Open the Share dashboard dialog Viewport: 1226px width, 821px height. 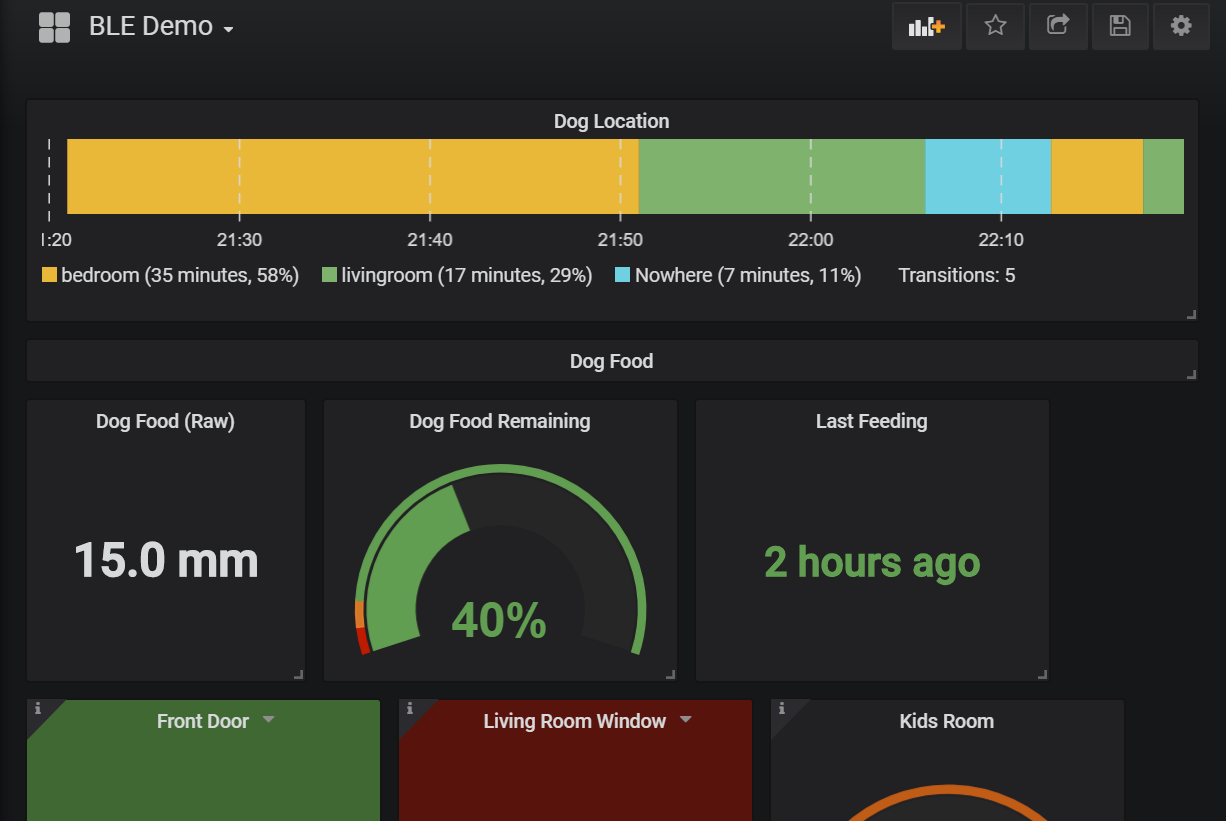[1058, 26]
